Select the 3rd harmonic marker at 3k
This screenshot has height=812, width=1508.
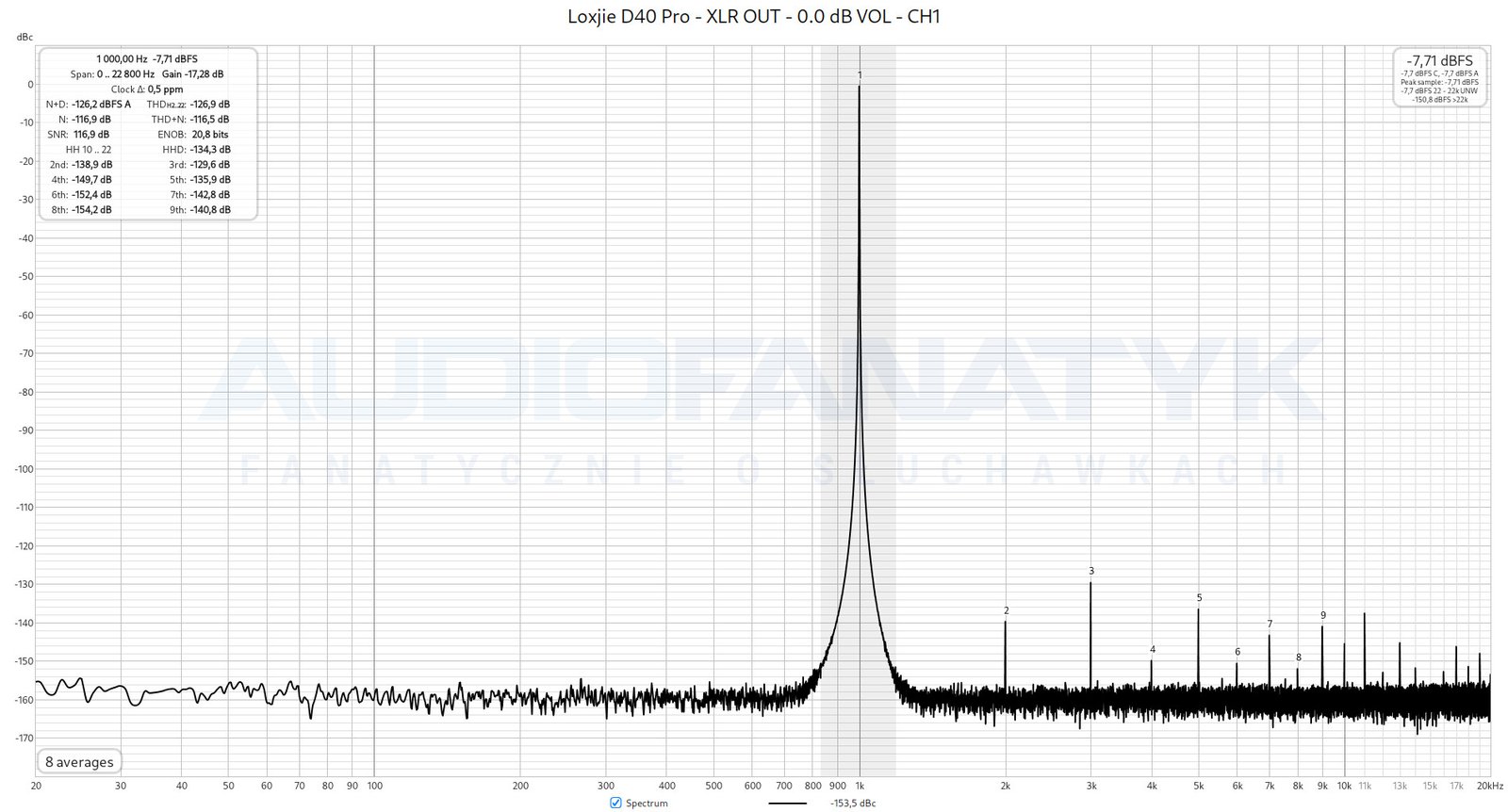click(x=1091, y=571)
